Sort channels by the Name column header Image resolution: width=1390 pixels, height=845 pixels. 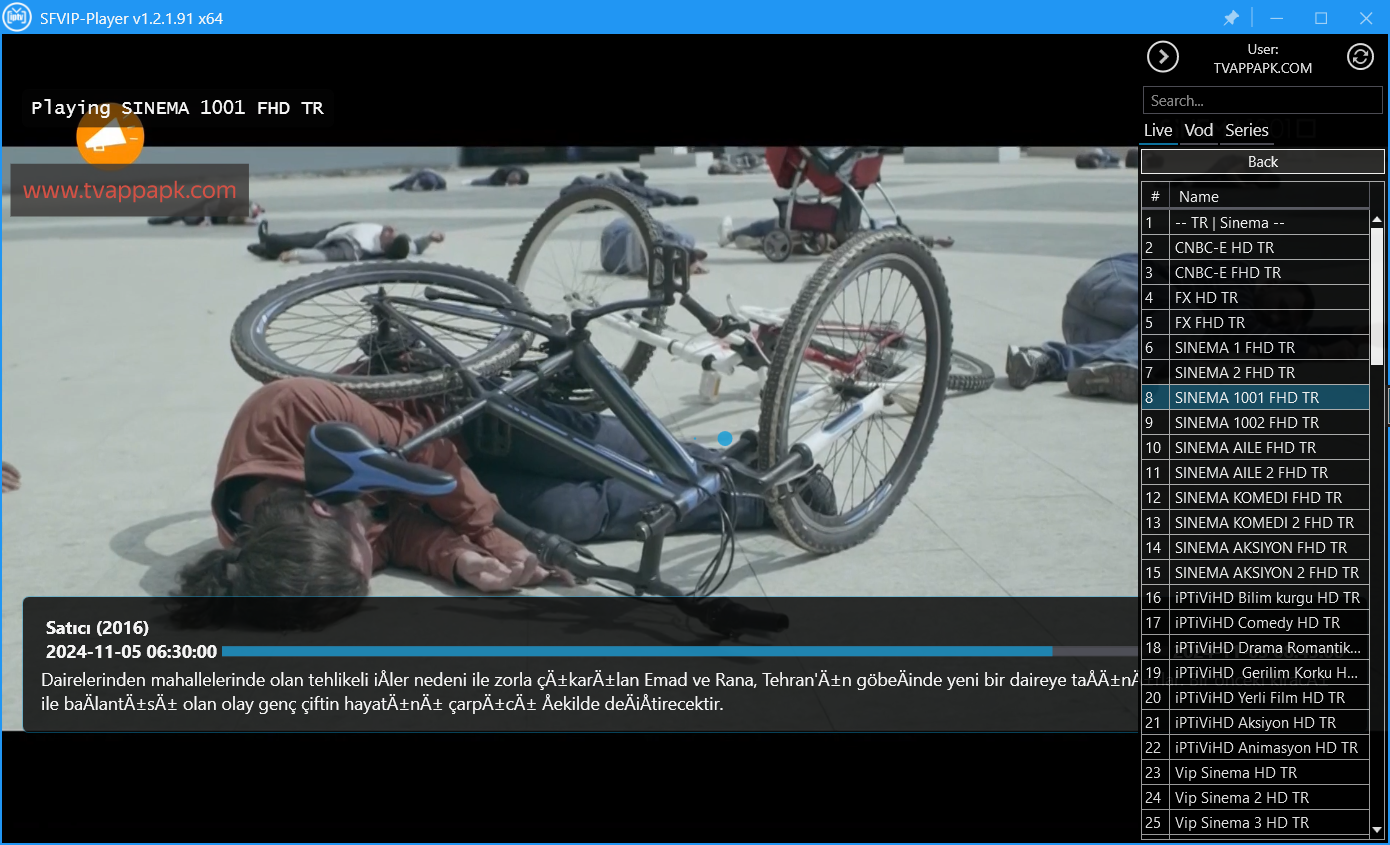click(x=1269, y=197)
